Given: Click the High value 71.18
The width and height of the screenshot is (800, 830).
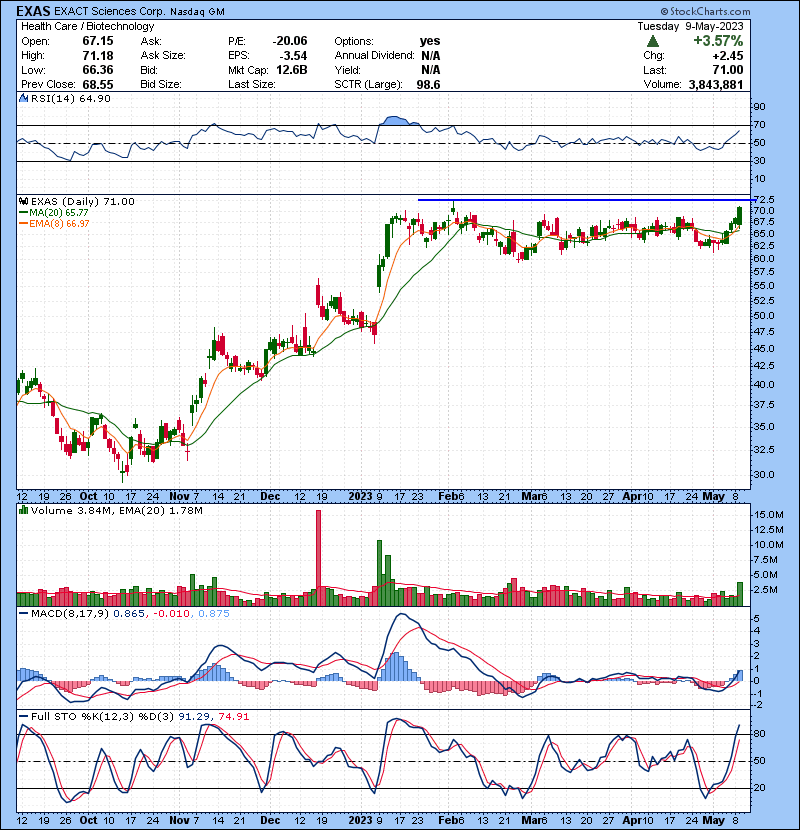Looking at the screenshot, I should (98, 56).
